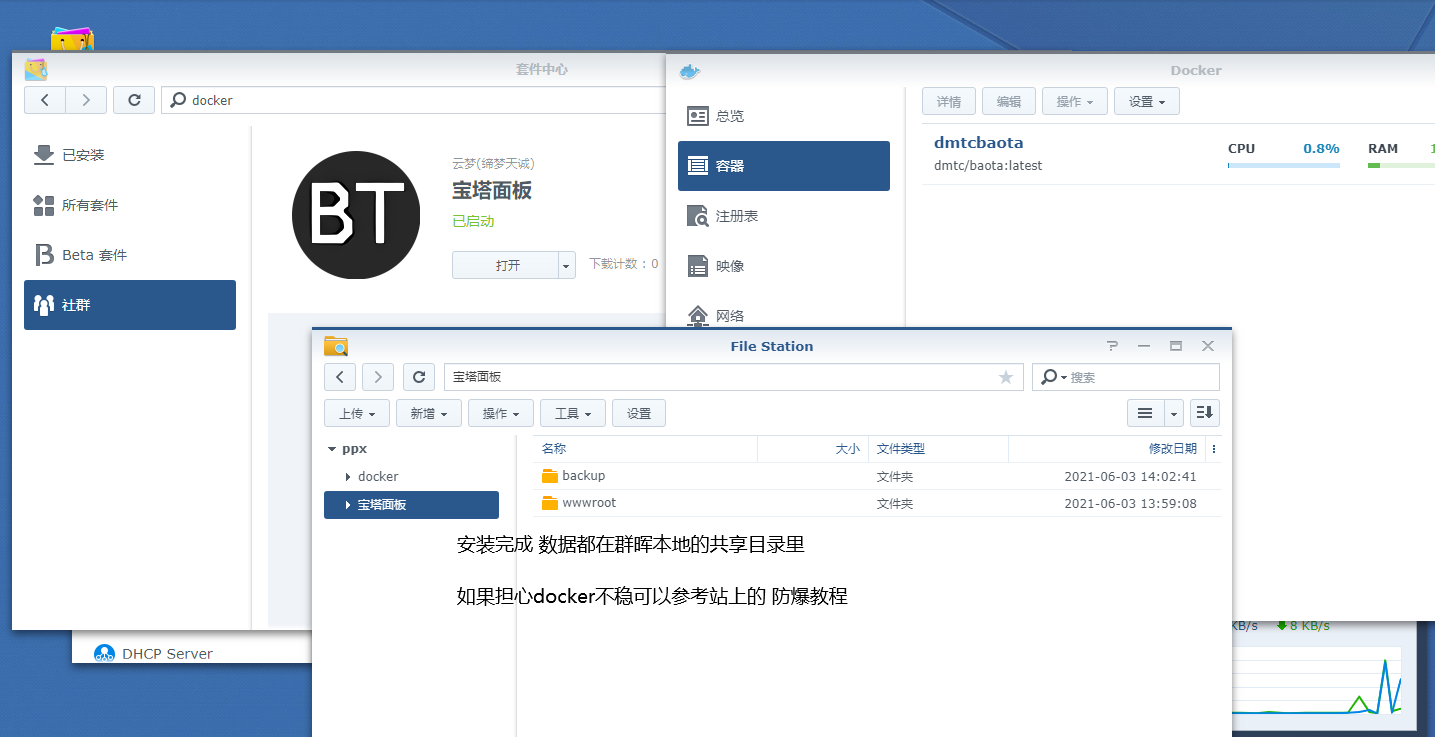Viewport: 1435px width, 737px height.
Task: Expand the docker folder under ppx
Action: [347, 476]
